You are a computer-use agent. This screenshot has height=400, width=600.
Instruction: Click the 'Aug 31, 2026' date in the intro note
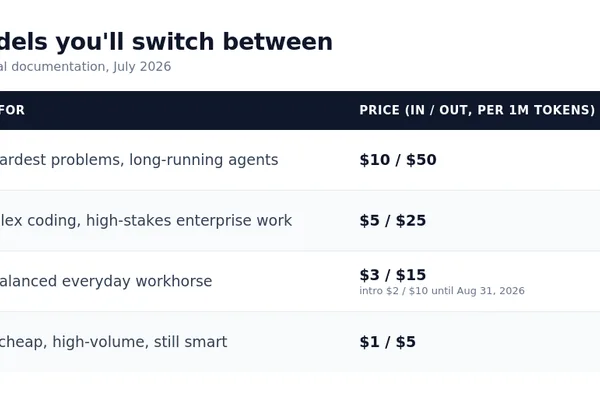pos(491,291)
